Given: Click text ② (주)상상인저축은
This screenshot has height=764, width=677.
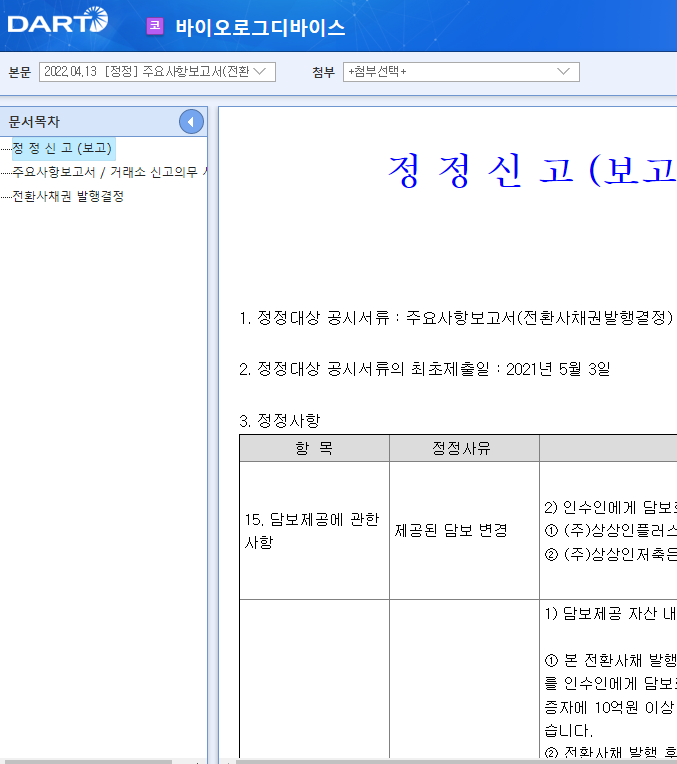Looking at the screenshot, I should pos(611,554).
